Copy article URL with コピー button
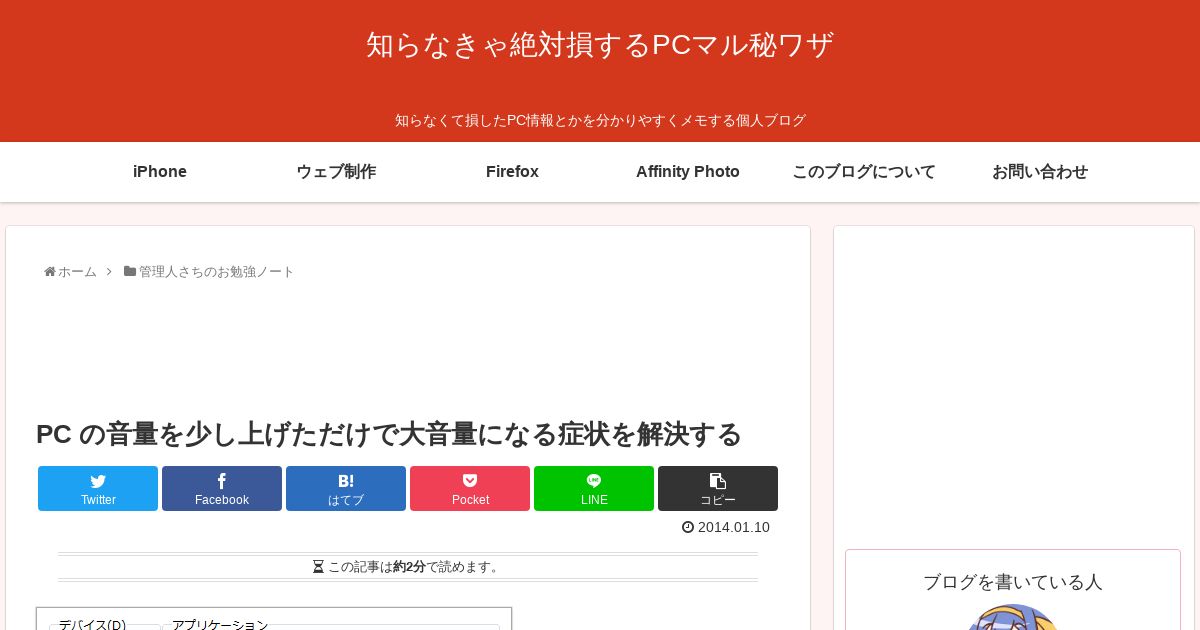The width and height of the screenshot is (1200, 630). click(718, 488)
